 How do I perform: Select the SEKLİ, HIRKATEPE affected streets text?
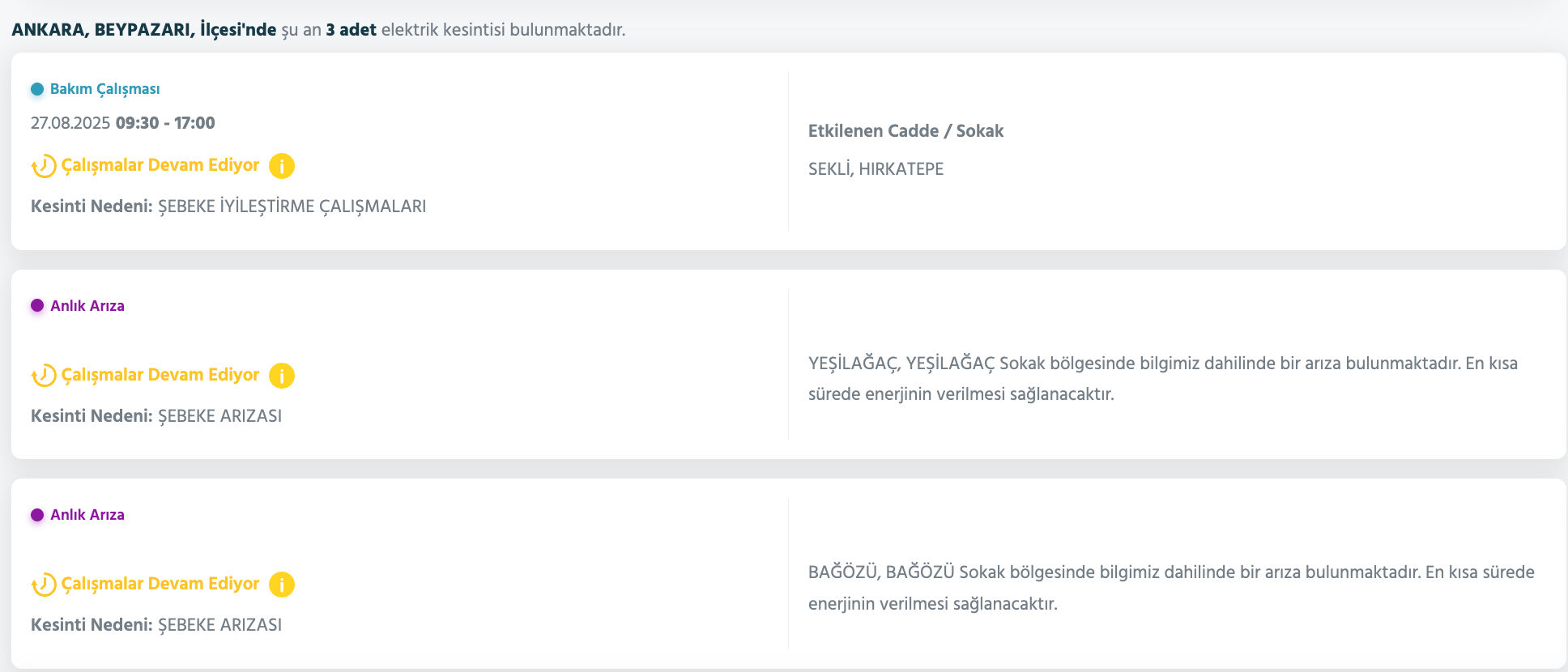[876, 168]
